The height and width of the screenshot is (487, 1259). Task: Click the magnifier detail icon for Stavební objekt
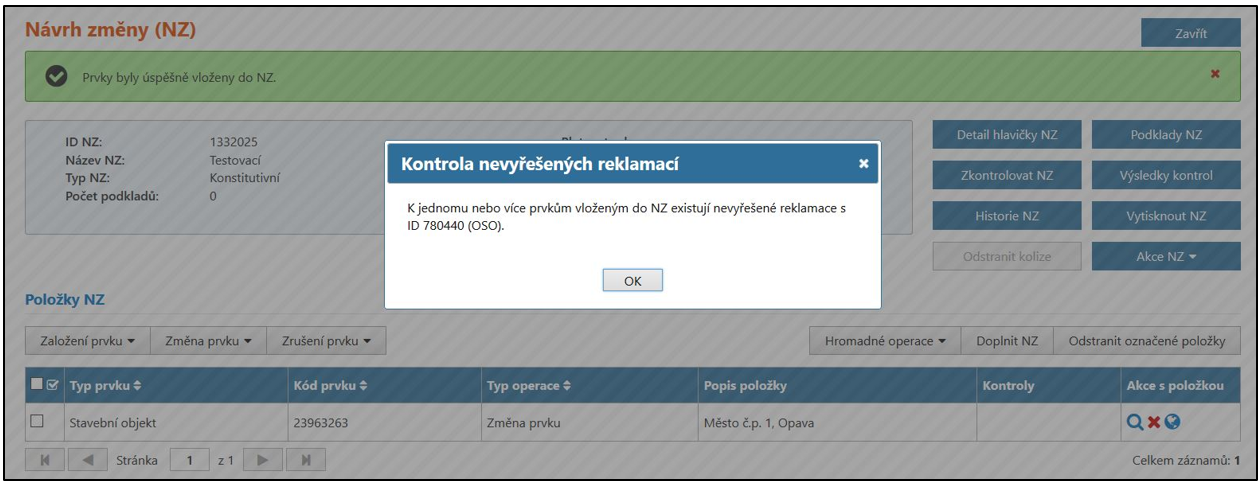(1134, 422)
